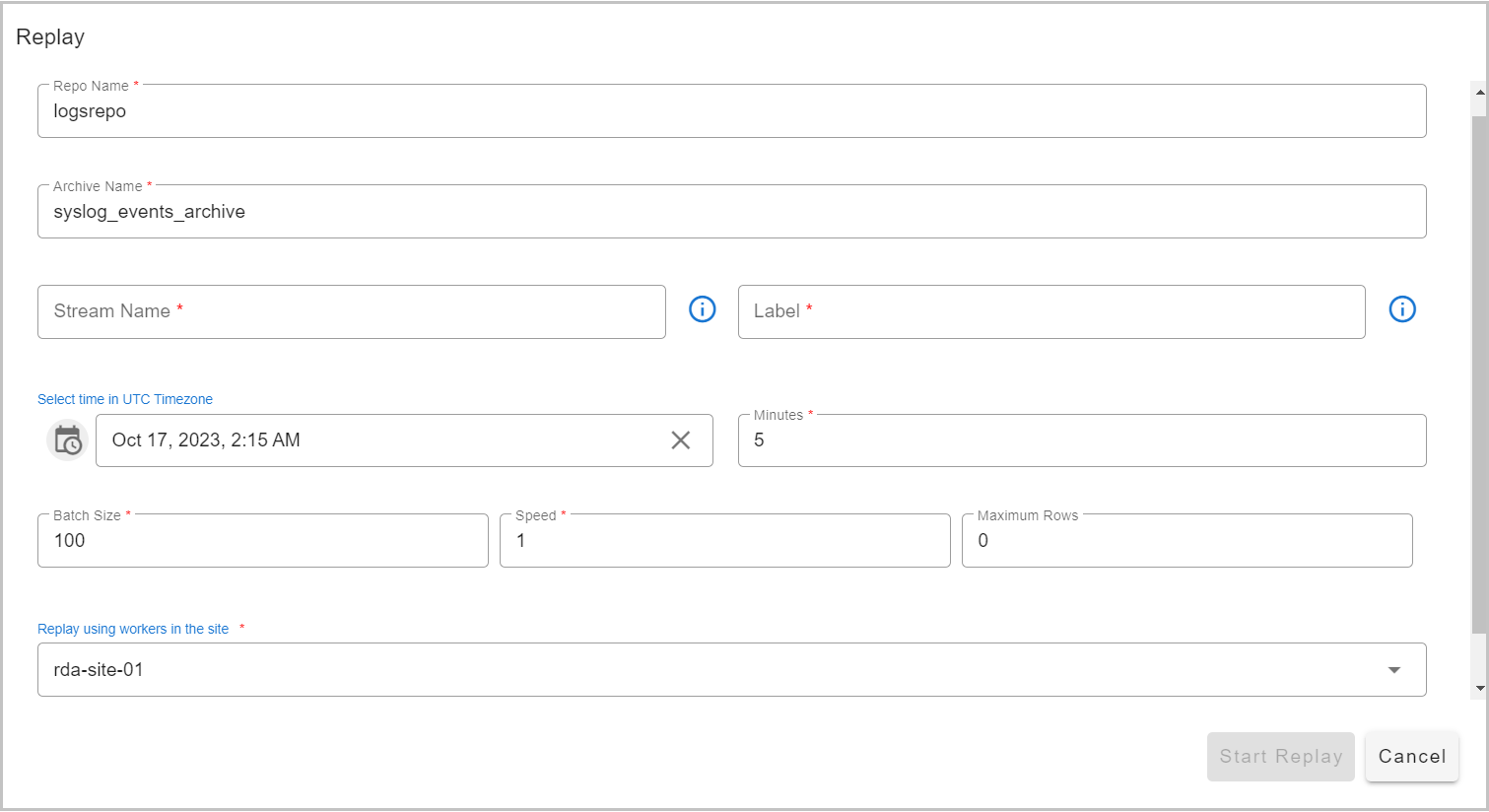The height and width of the screenshot is (812, 1489).
Task: Click the dropdown arrow for site selection
Action: click(1393, 669)
